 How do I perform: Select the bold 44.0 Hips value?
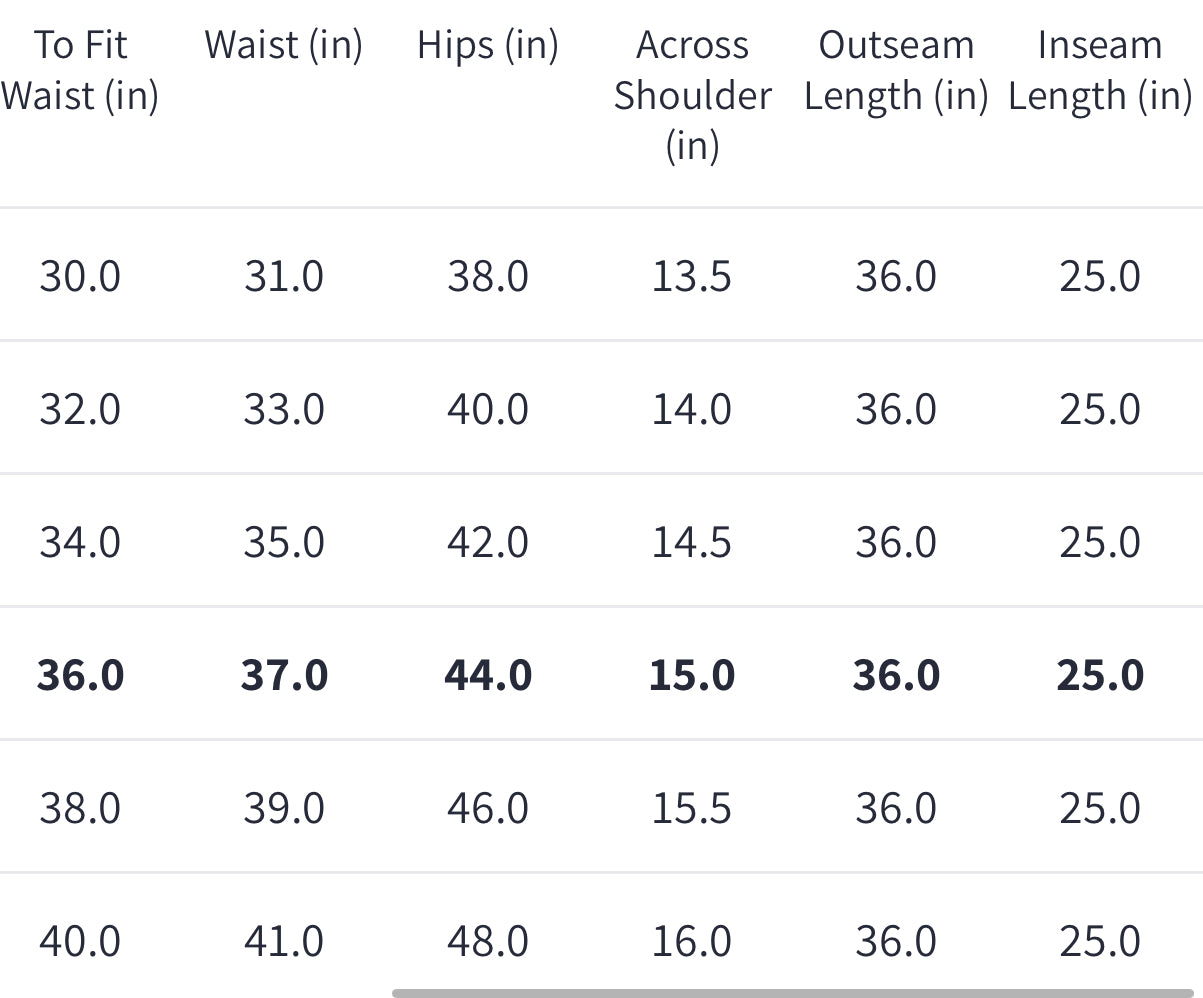pos(488,675)
